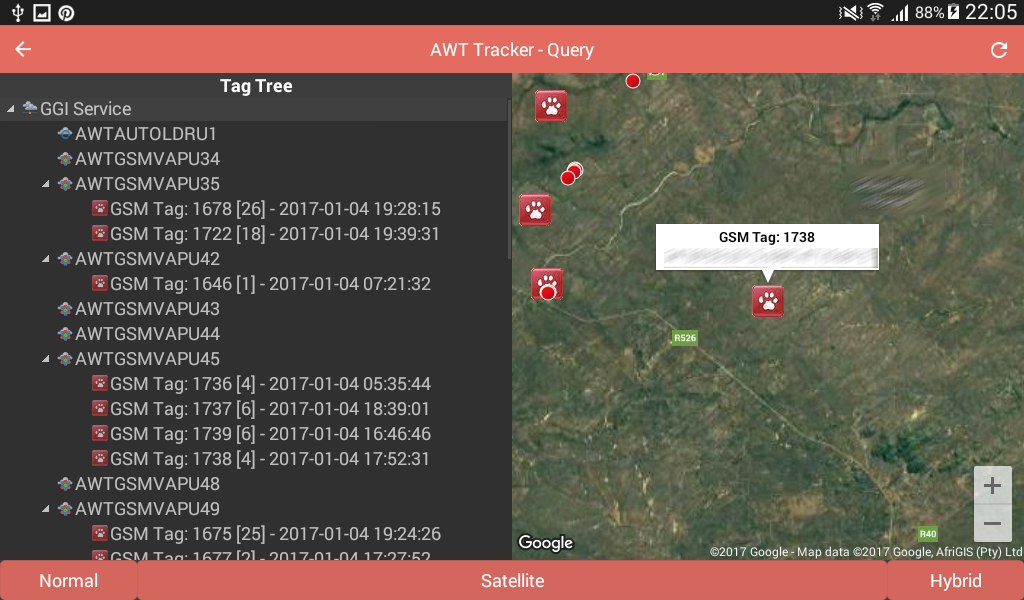Click the topmost paw marker on the map

(x=551, y=106)
